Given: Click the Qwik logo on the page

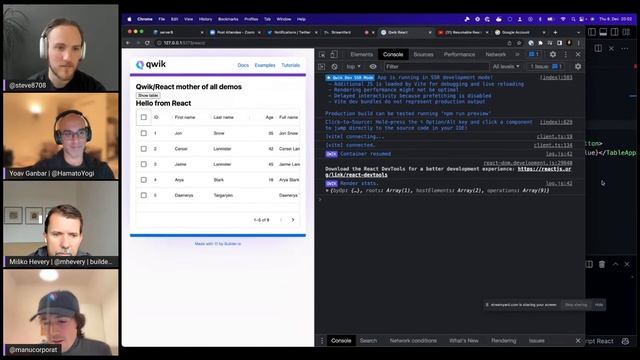Looking at the screenshot, I should [151, 64].
